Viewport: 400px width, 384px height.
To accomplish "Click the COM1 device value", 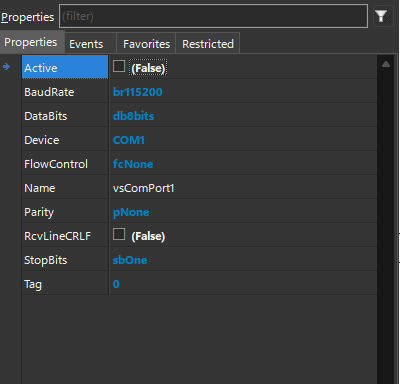I will [x=129, y=140].
